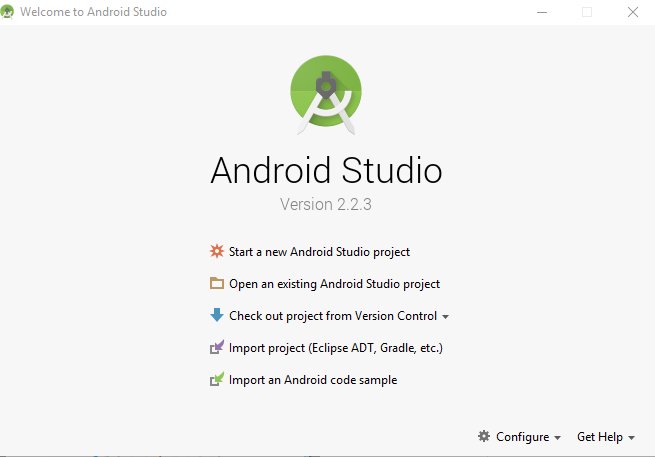Click the purple import project icon
This screenshot has height=457, width=655.
(217, 347)
